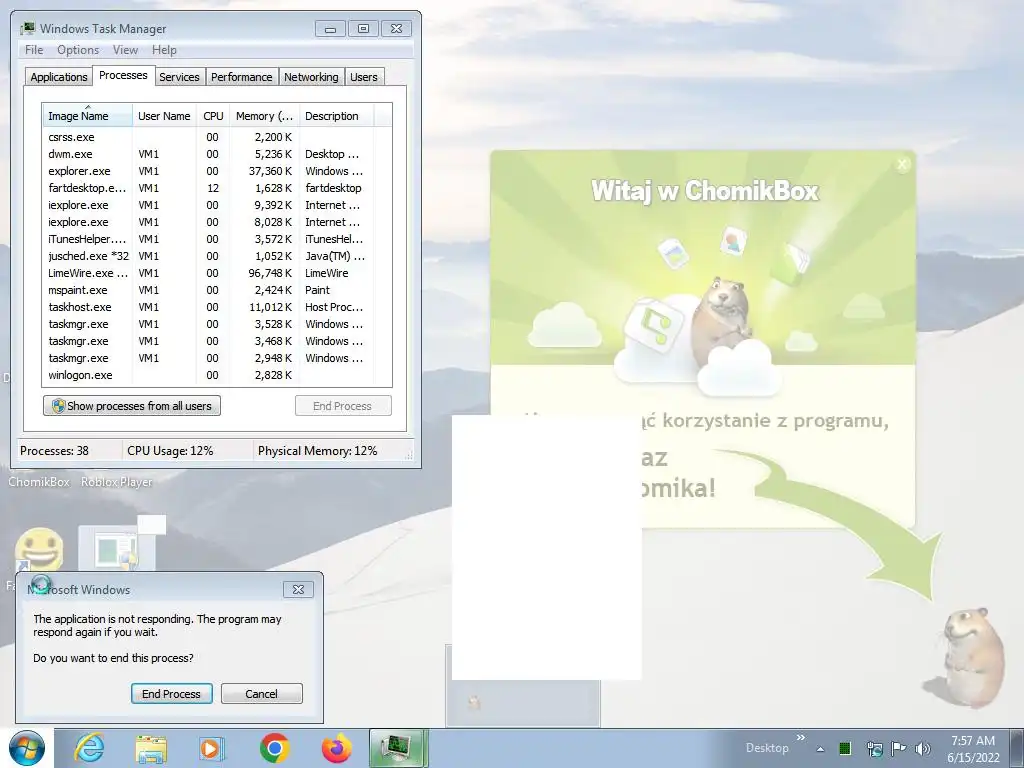The image size is (1024, 768).
Task: Sort processes by Image Name column
Action: [x=88, y=116]
